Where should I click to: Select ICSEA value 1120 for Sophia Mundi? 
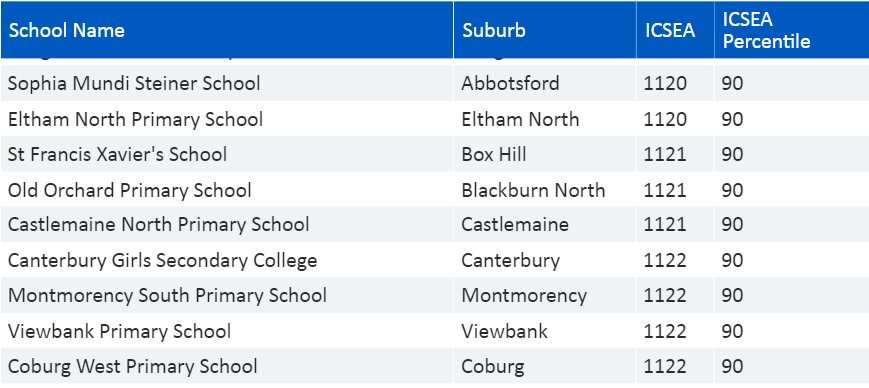coord(665,83)
